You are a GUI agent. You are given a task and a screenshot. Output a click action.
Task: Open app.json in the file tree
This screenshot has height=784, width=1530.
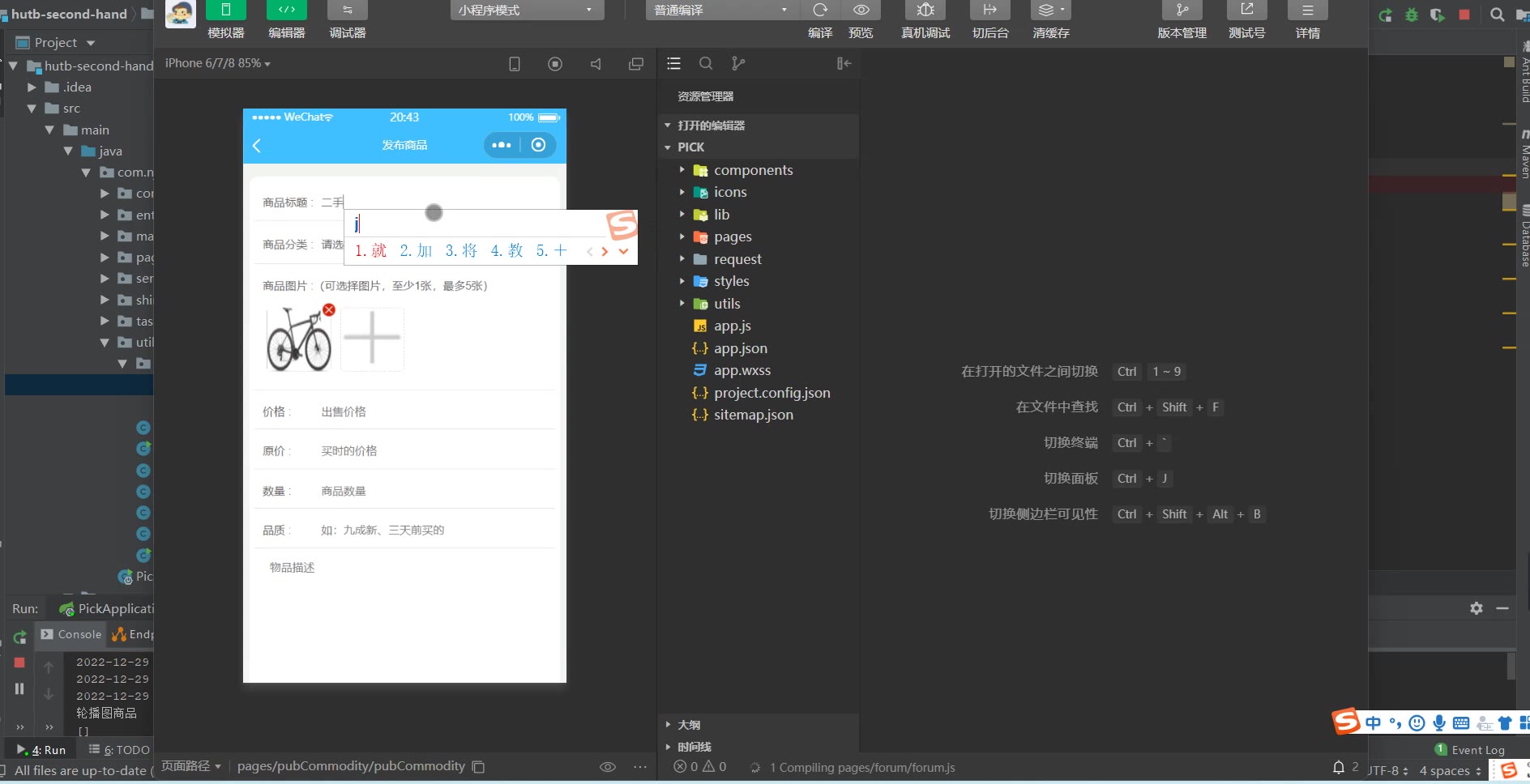[740, 348]
